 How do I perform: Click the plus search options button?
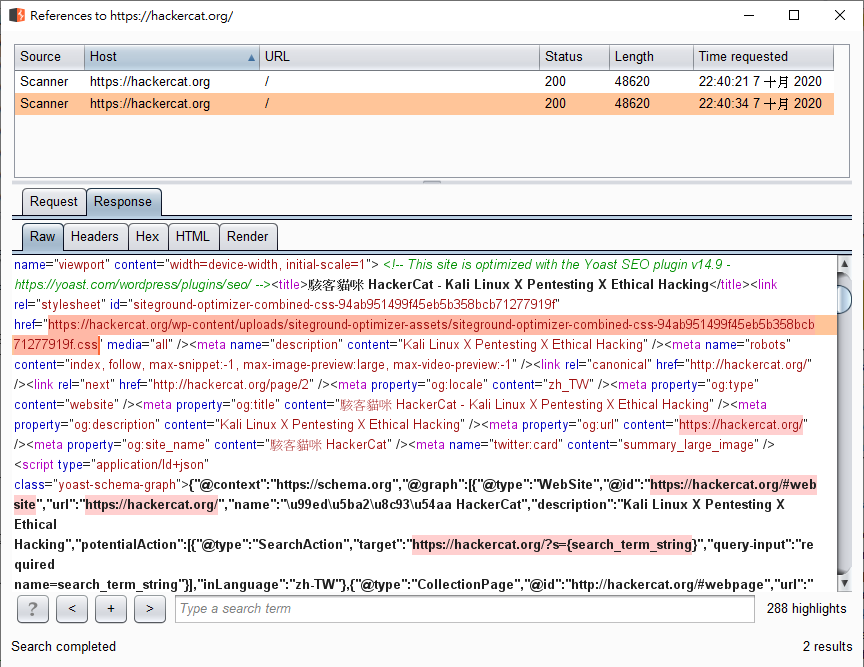111,609
